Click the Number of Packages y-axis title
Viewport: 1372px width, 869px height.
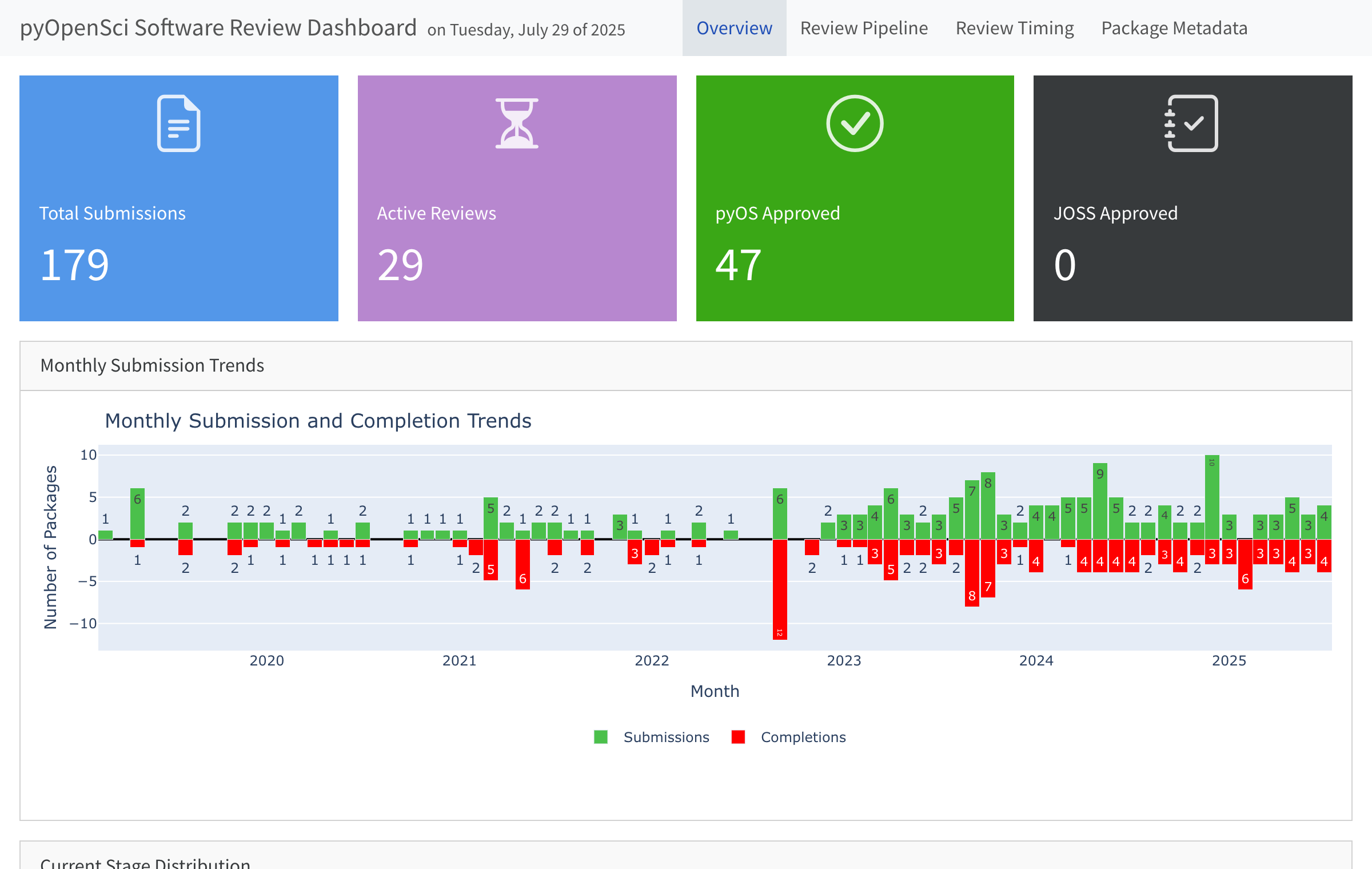tap(50, 547)
